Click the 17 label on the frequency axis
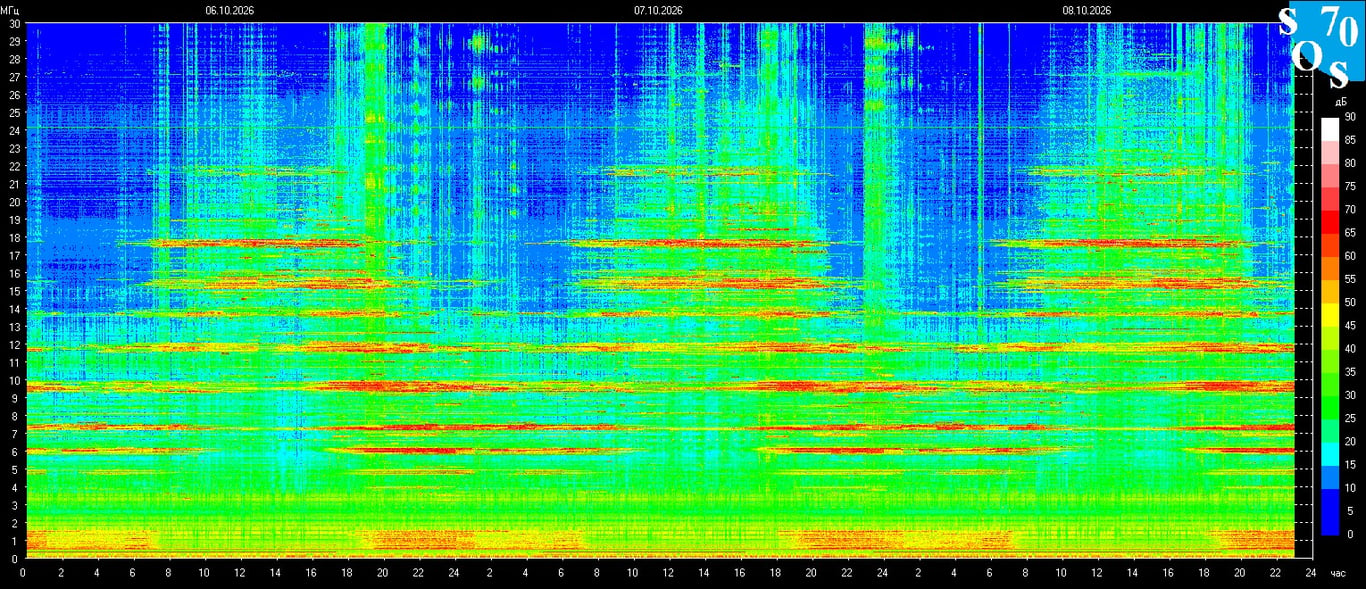Image resolution: width=1366 pixels, height=589 pixels. click(14, 256)
